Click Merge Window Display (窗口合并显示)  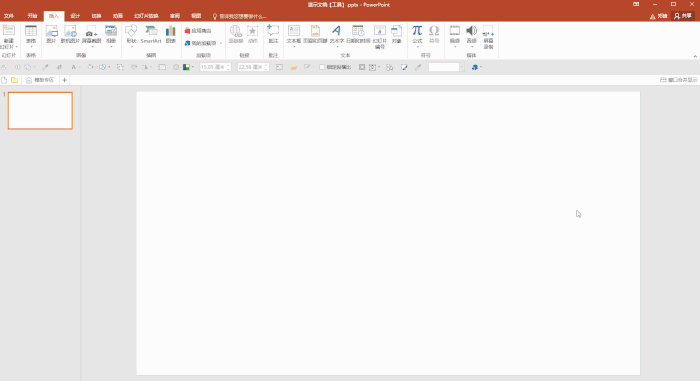coord(679,80)
